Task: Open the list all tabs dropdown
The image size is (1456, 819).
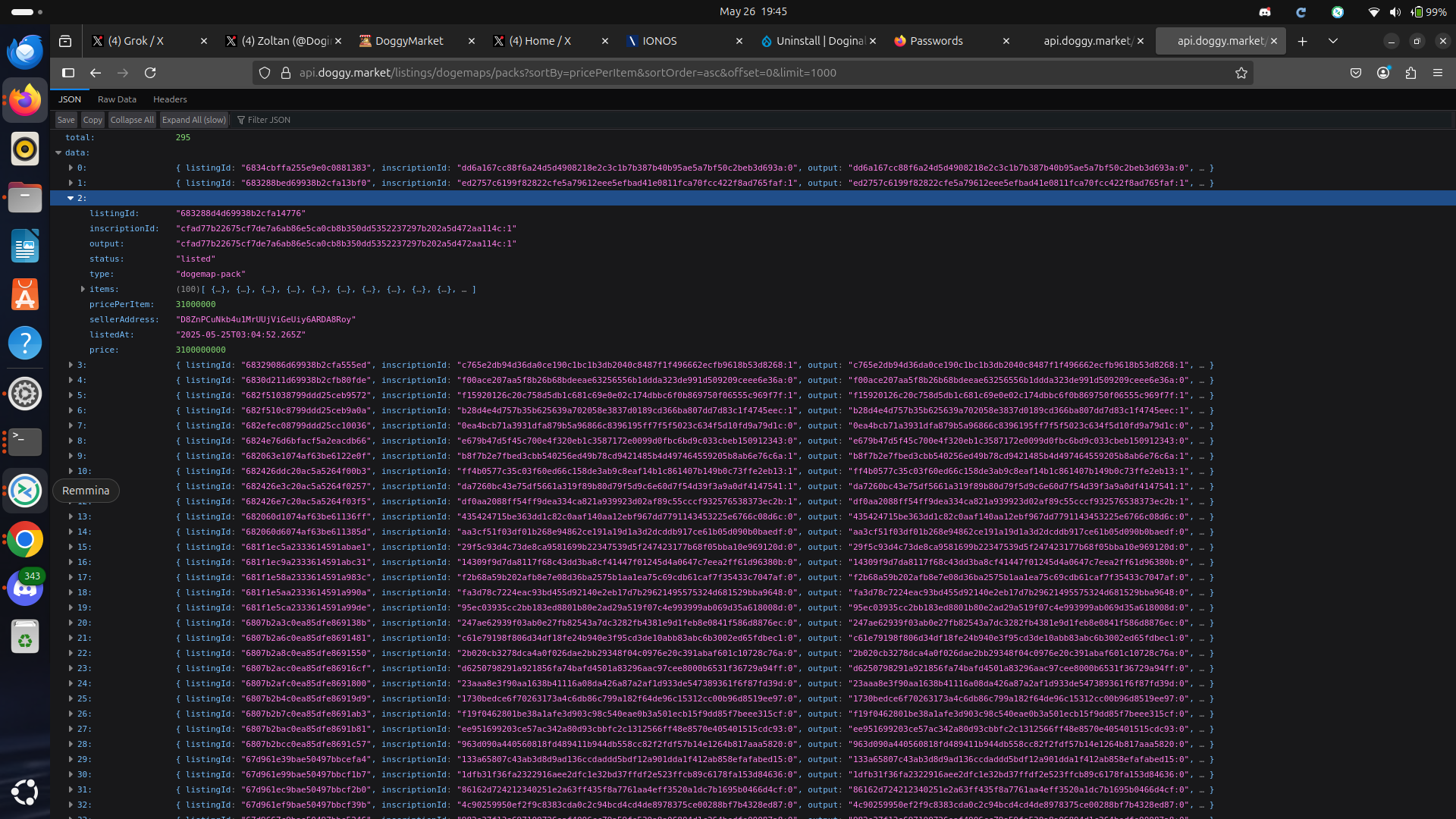Action: tap(1332, 41)
